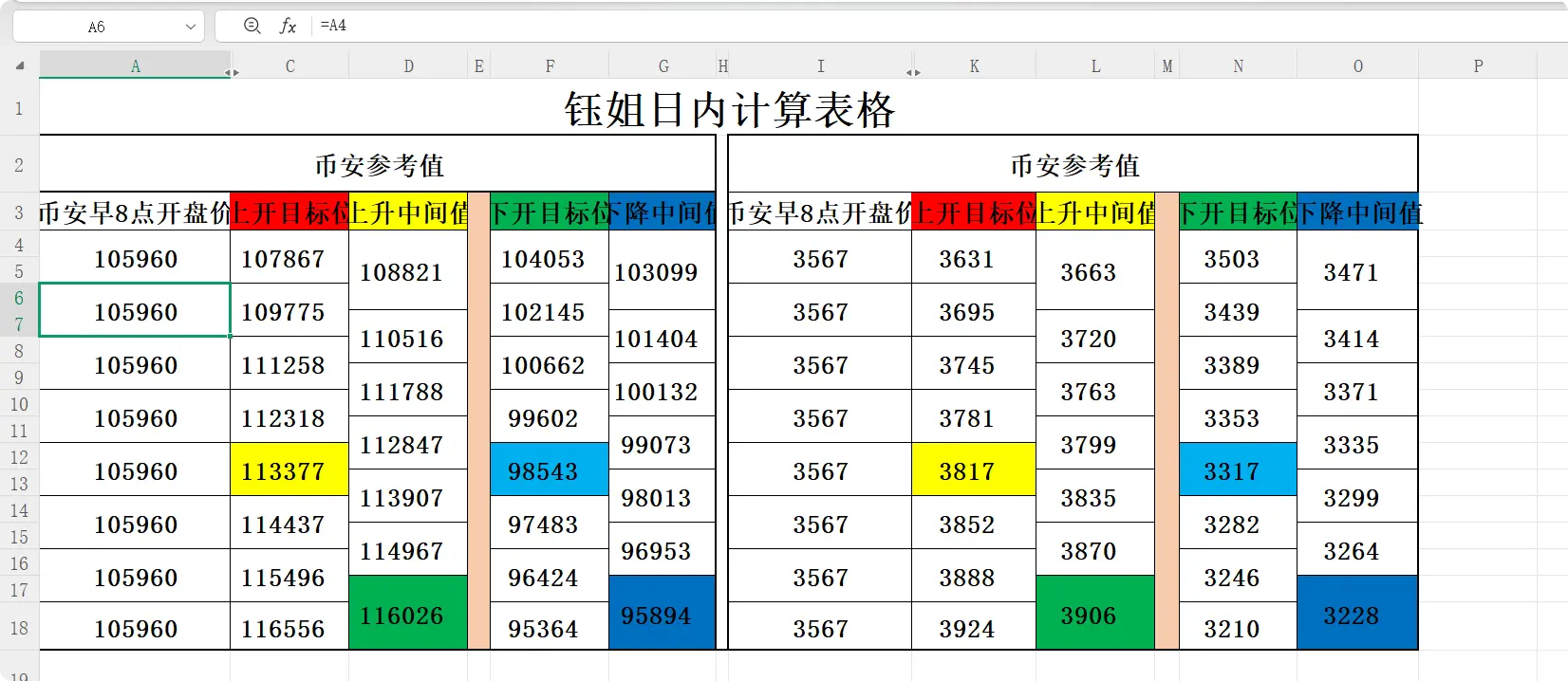Select column D header

pos(408,65)
